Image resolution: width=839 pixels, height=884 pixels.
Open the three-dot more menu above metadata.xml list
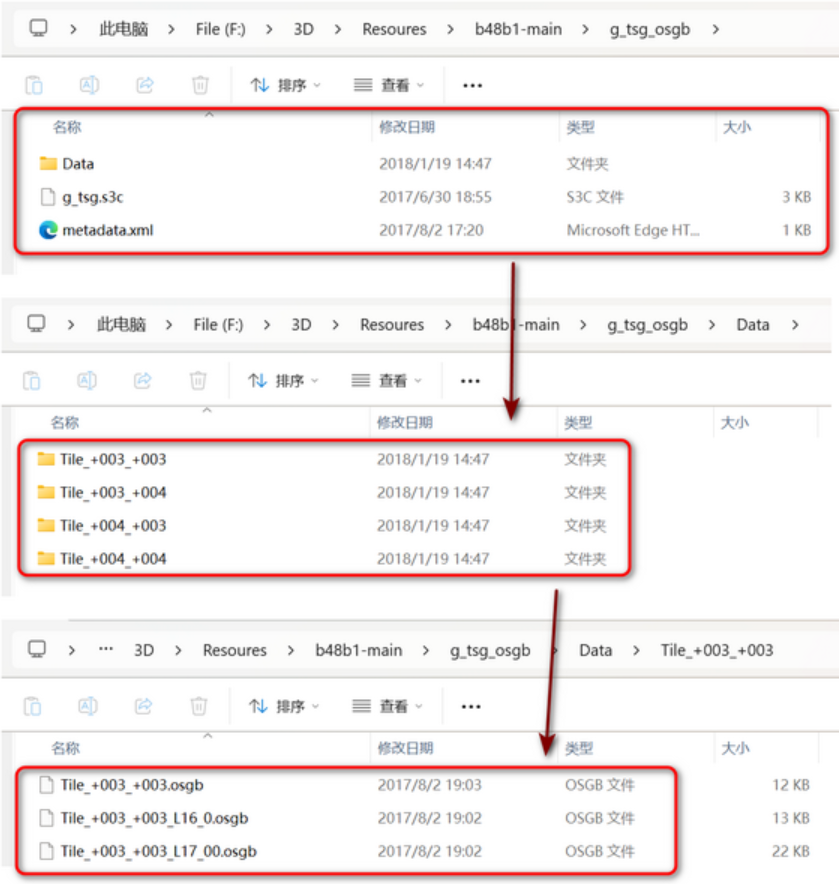[473, 86]
